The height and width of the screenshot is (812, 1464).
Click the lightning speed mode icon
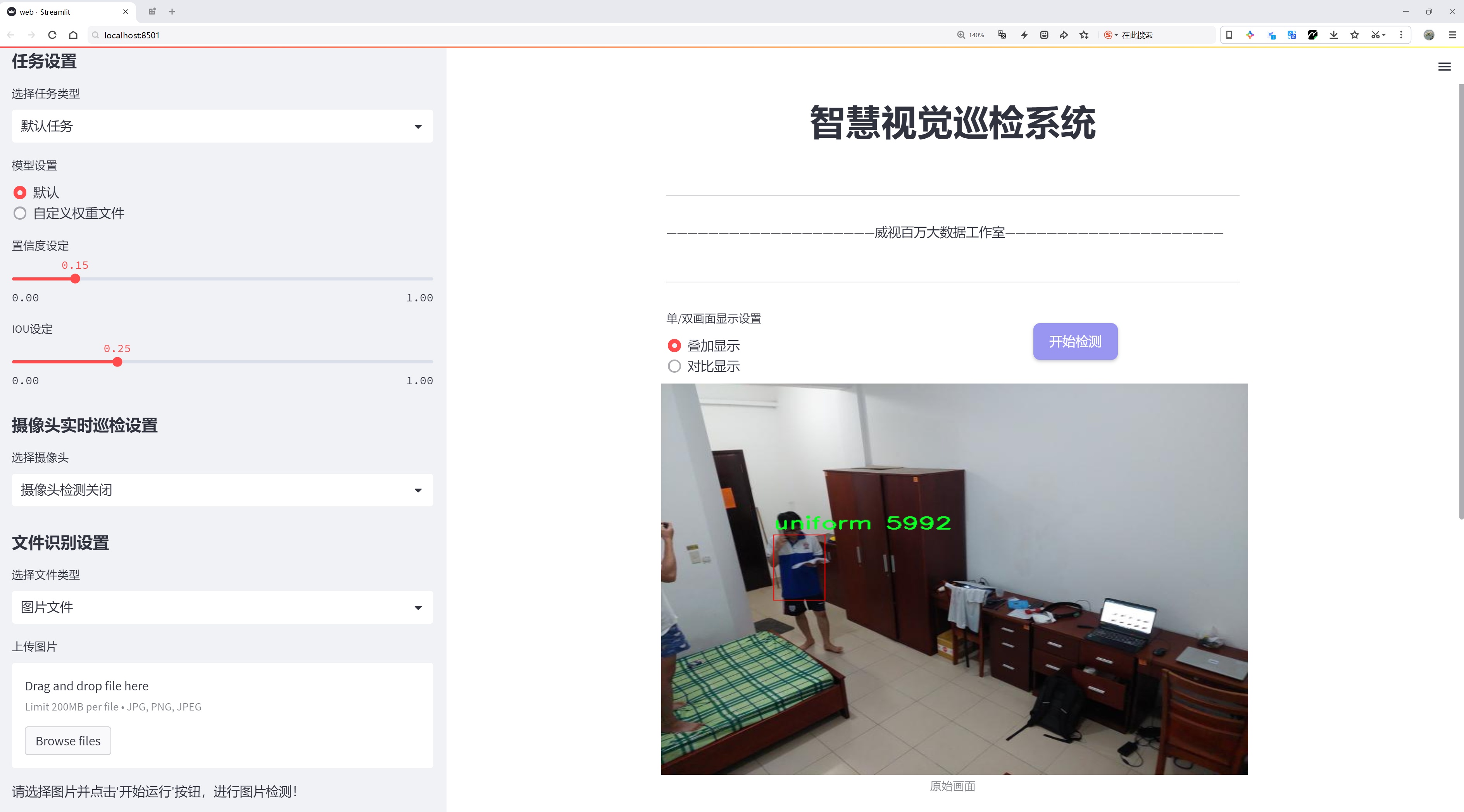coord(1024,35)
